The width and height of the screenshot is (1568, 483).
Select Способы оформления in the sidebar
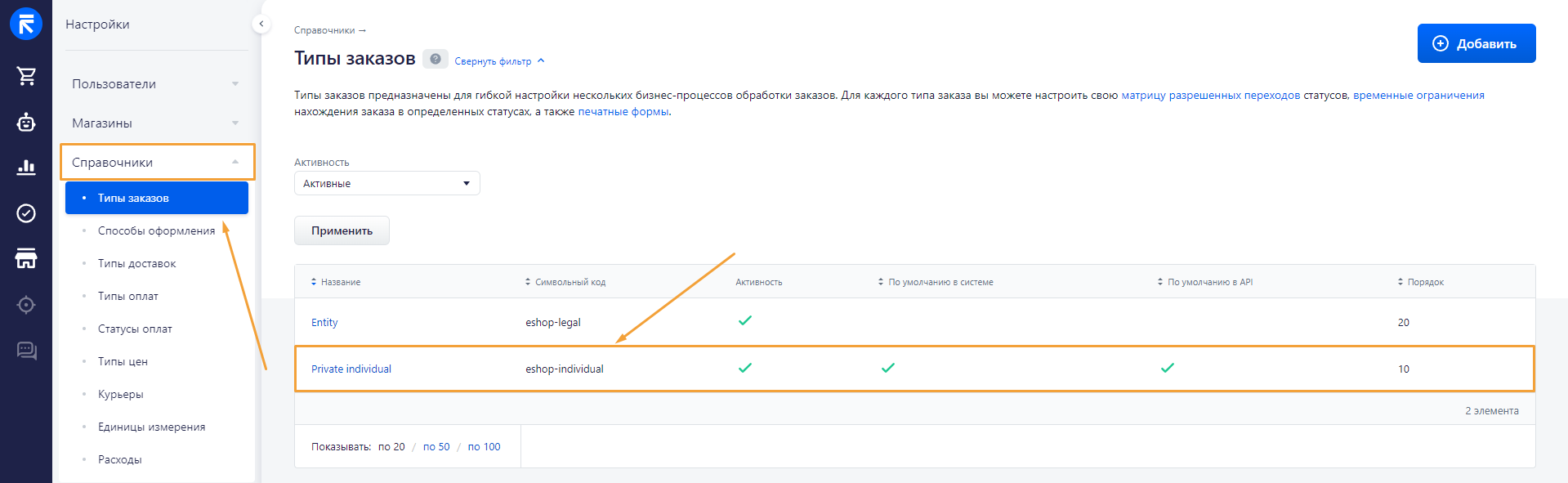[156, 230]
